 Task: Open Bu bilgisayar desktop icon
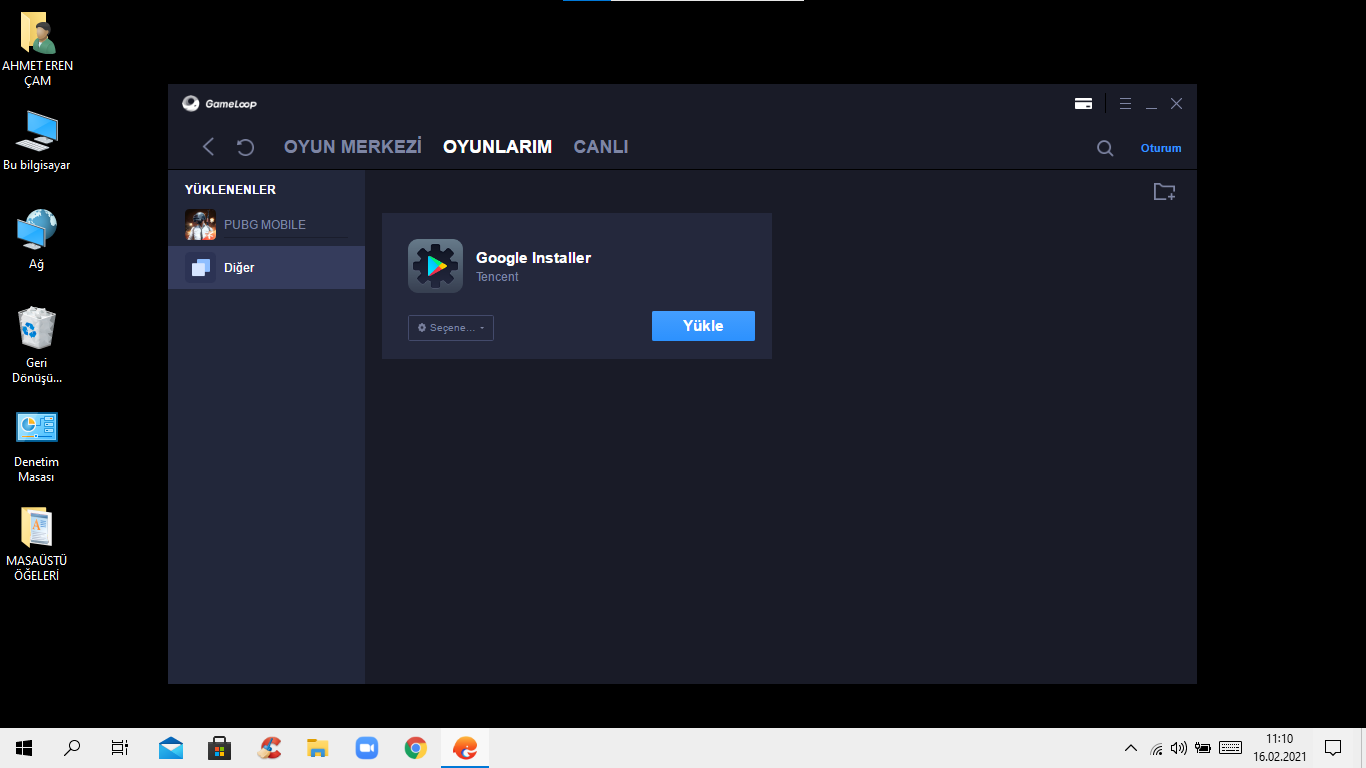37,140
